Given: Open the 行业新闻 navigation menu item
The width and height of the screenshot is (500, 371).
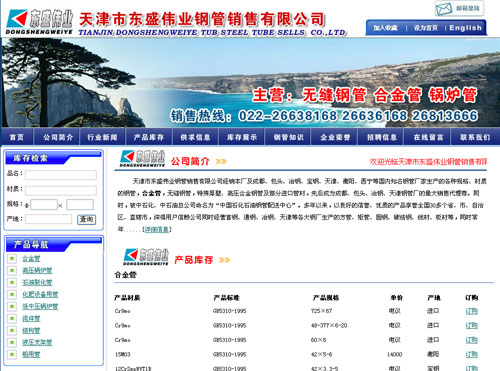Looking at the screenshot, I should pos(102,137).
